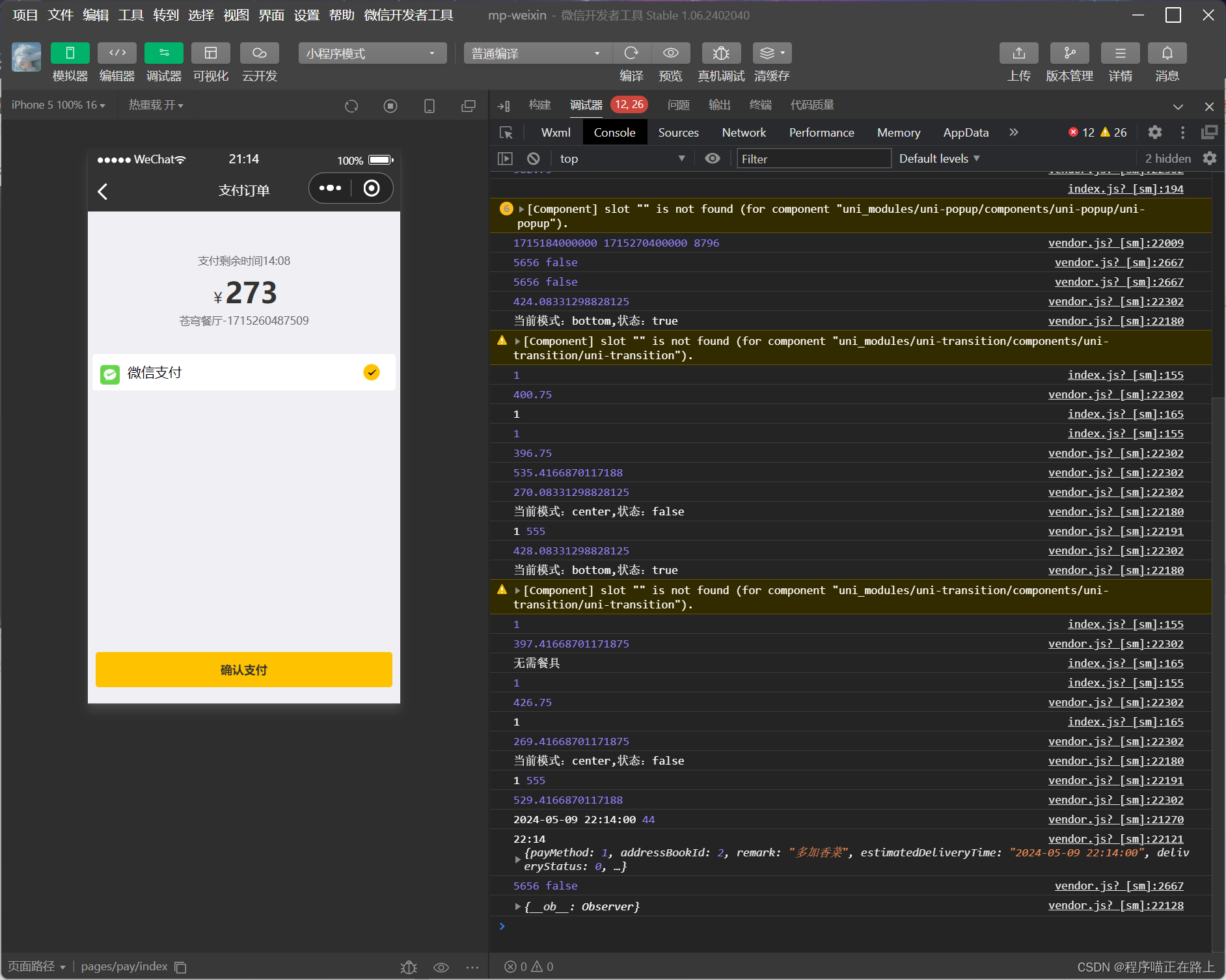Switch to the 问题 tab

pos(679,105)
